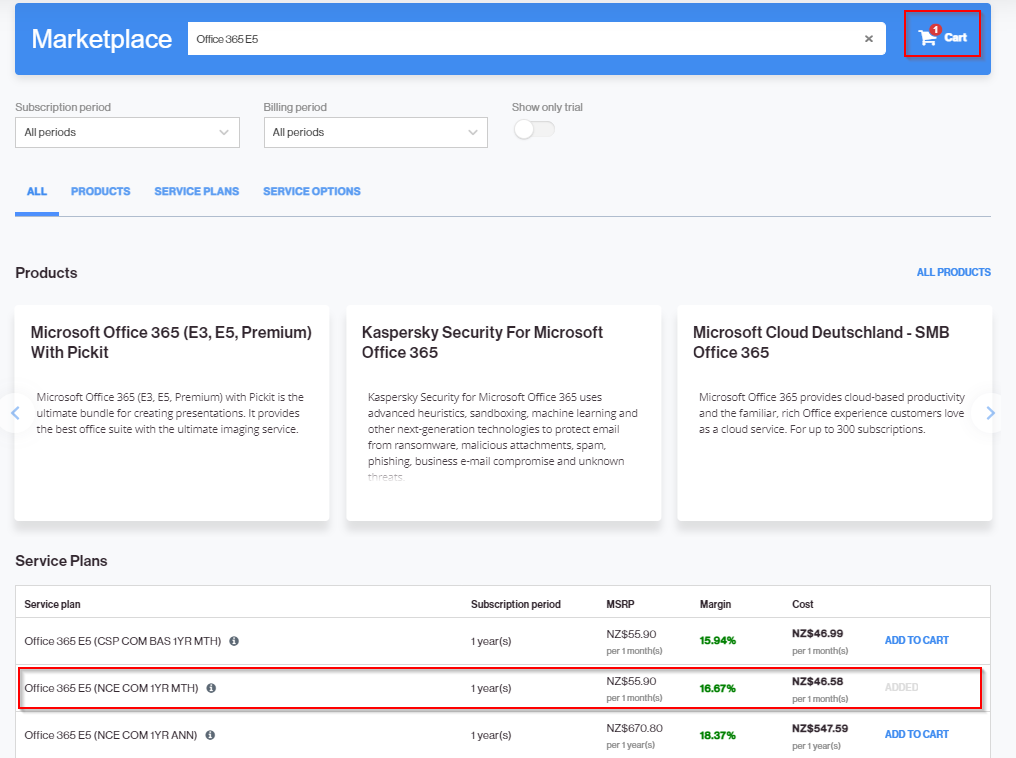Click the Products section heading
Viewport: 1016px width, 758px height.
46,273
